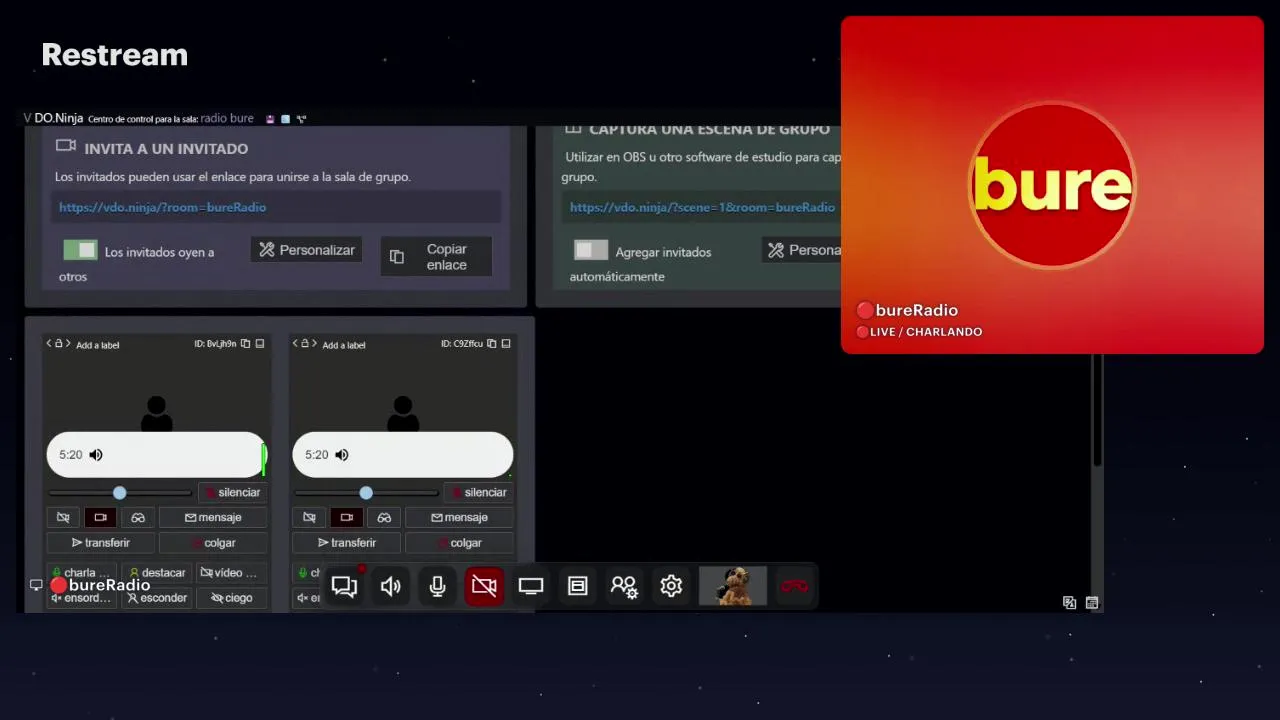Screen dimensions: 1280x720
Task: Click esconder button for guest BvLjh9n
Action: point(157,598)
